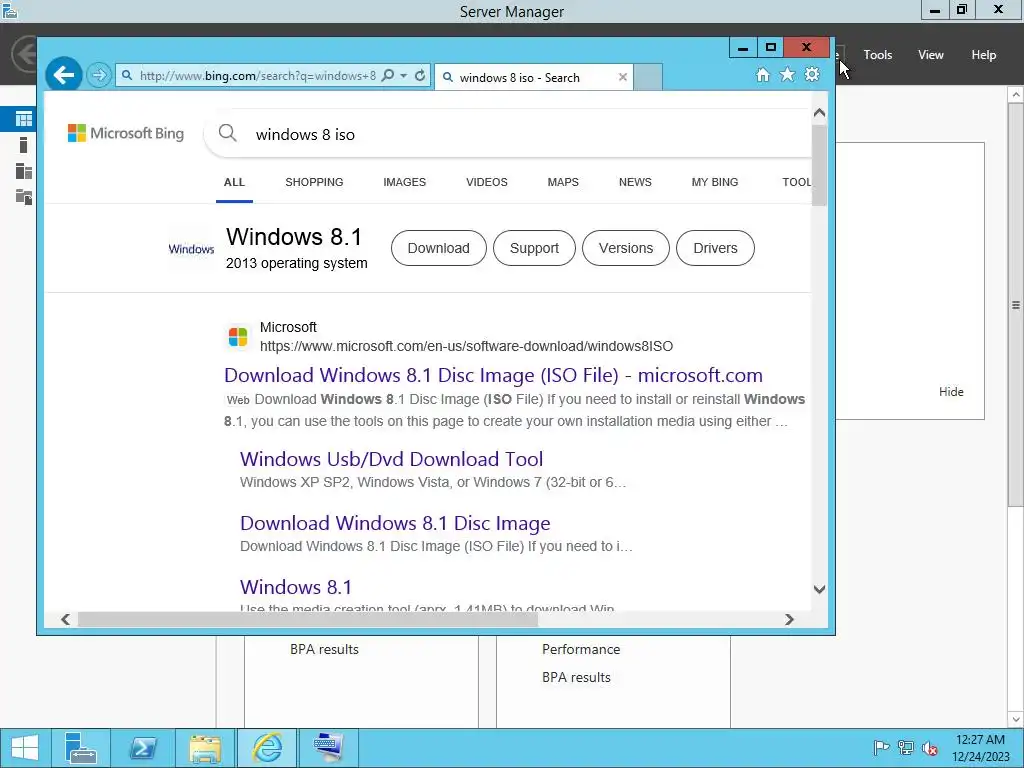Click the IE vertical scrollbar up arrow
This screenshot has width=1024, height=768.
[x=820, y=113]
